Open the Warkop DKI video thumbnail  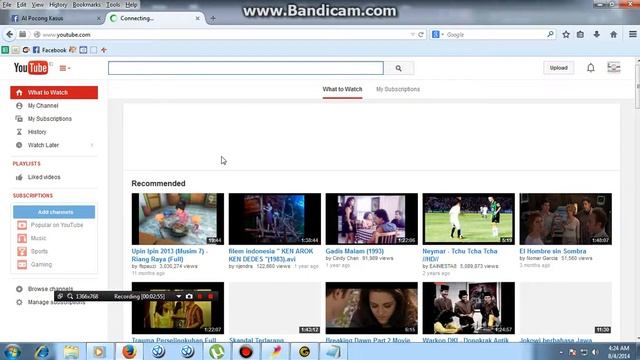coord(469,308)
